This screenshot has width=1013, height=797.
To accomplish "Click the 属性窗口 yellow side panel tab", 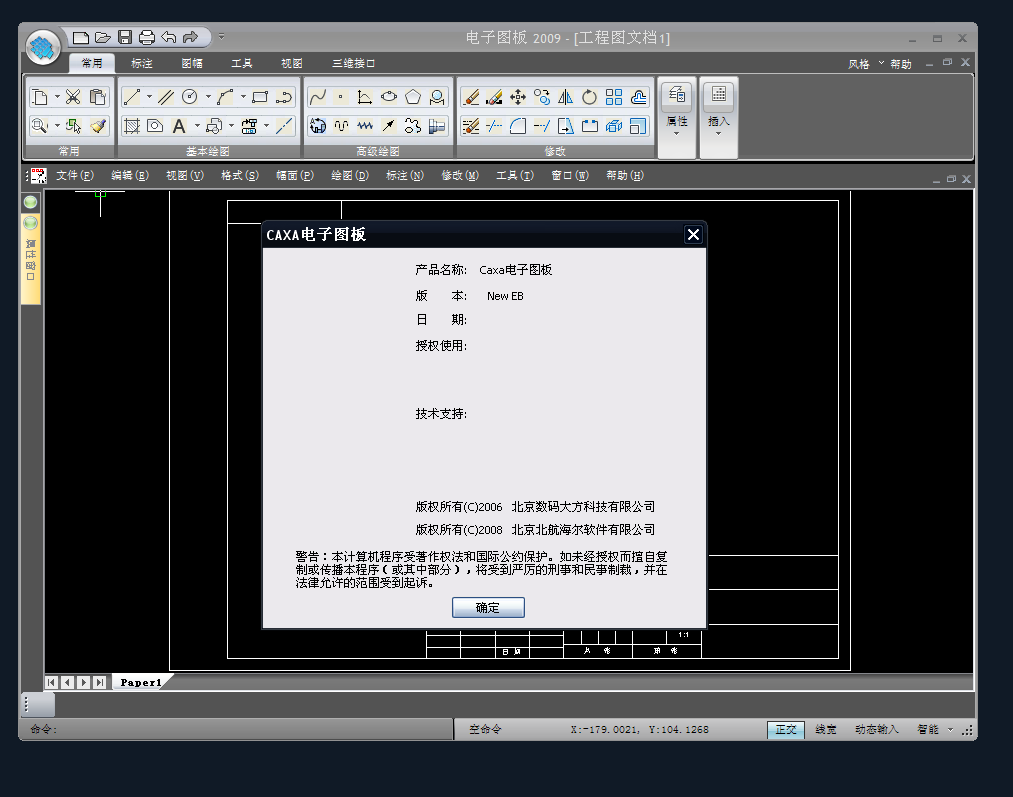I will [30, 260].
